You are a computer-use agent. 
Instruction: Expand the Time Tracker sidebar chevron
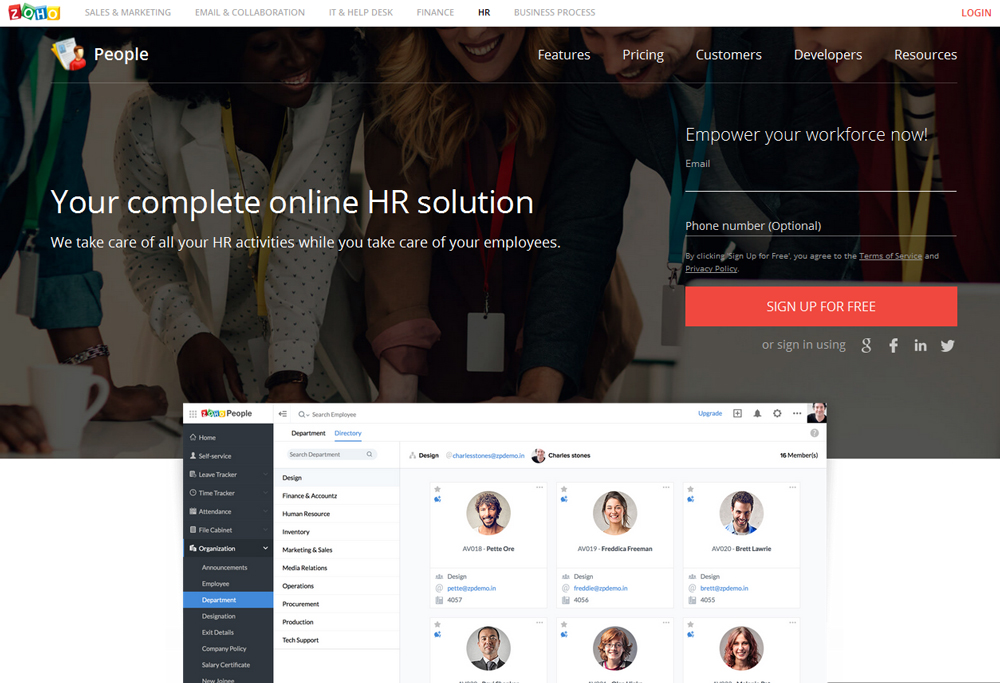click(265, 493)
